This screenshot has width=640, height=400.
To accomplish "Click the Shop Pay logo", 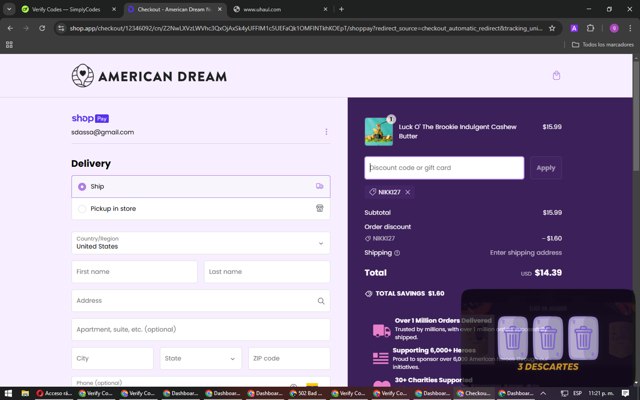I will coord(90,118).
